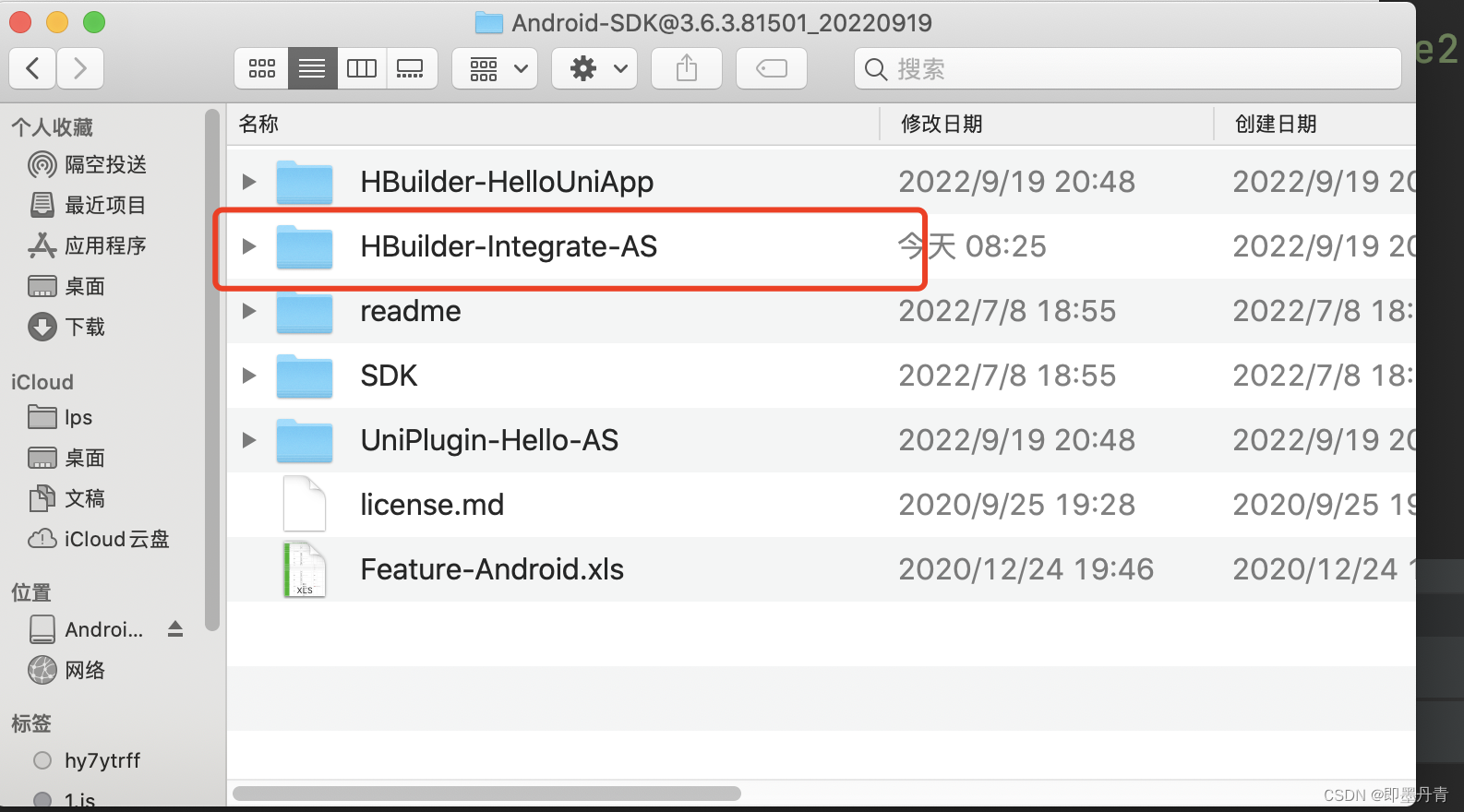
Task: Select the HBuilder-Integrate-AS folder icon
Action: coord(305,246)
